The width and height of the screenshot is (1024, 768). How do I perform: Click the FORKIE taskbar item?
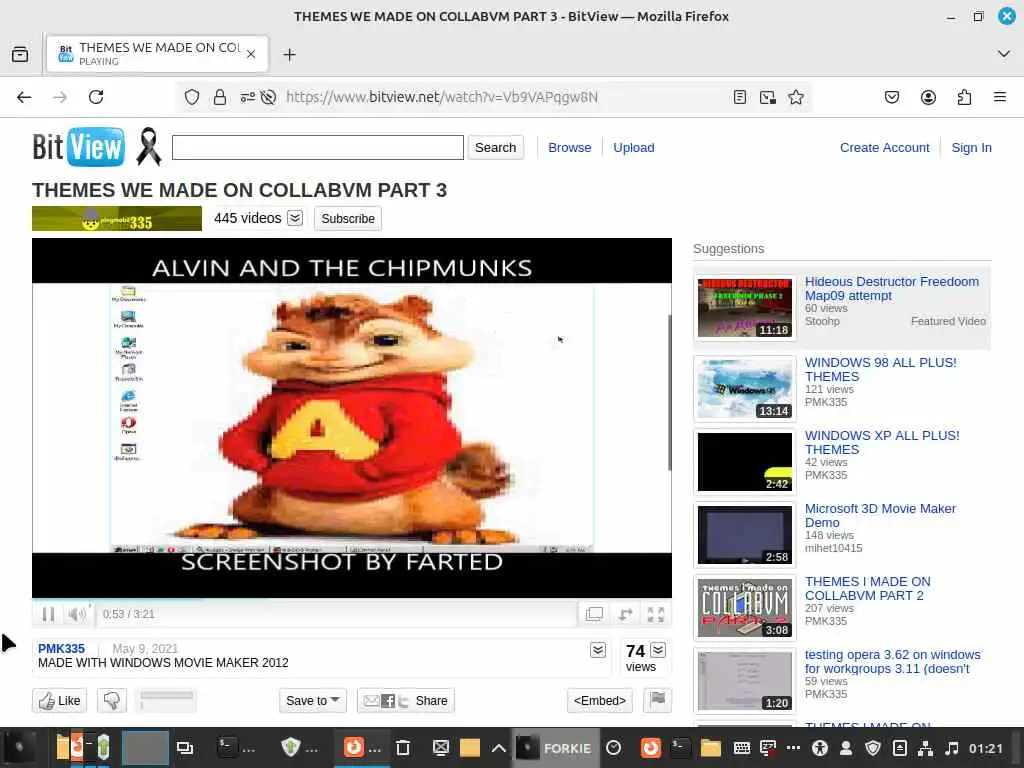click(554, 748)
